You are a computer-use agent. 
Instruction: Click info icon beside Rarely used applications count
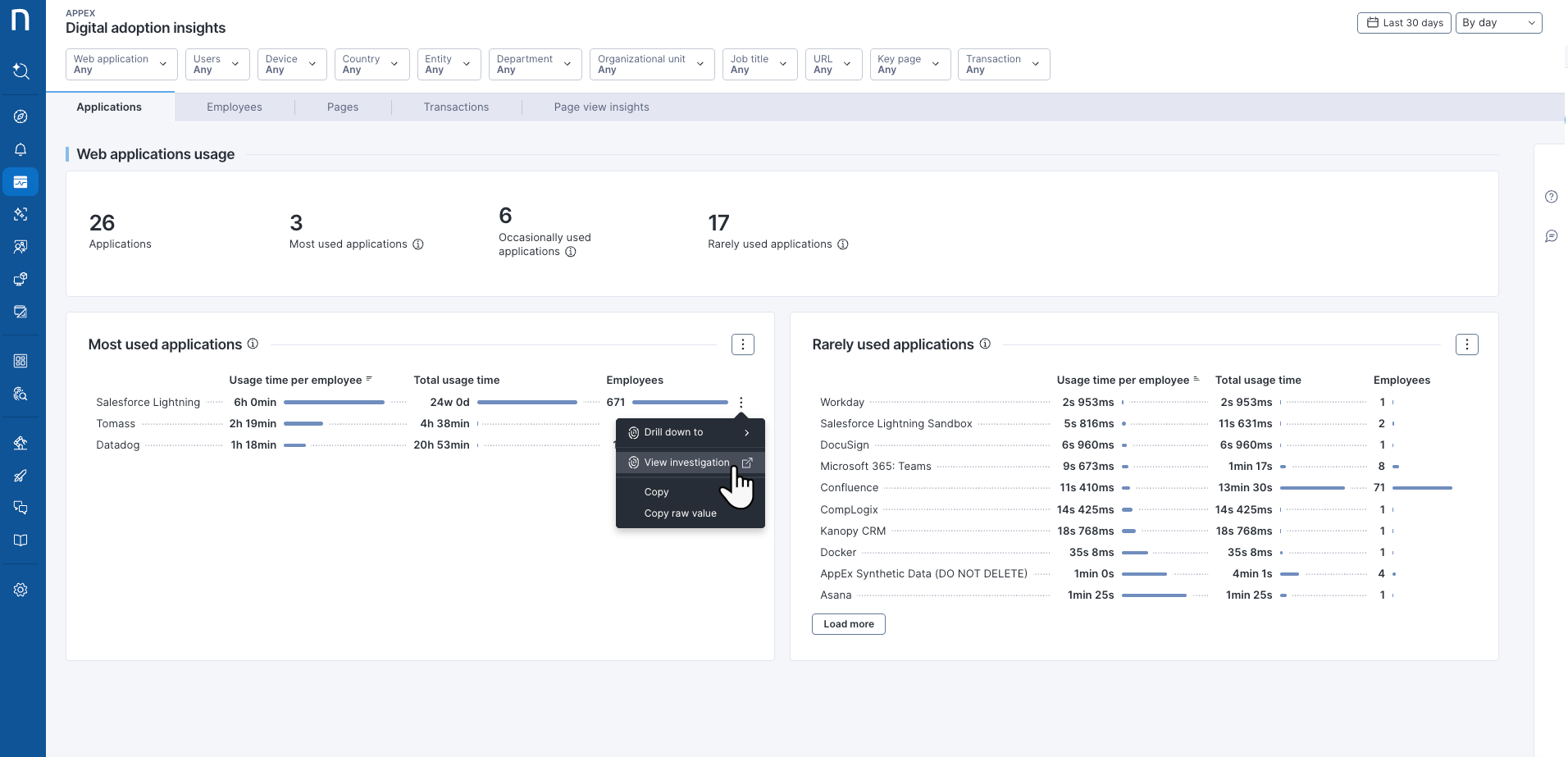[x=843, y=244]
